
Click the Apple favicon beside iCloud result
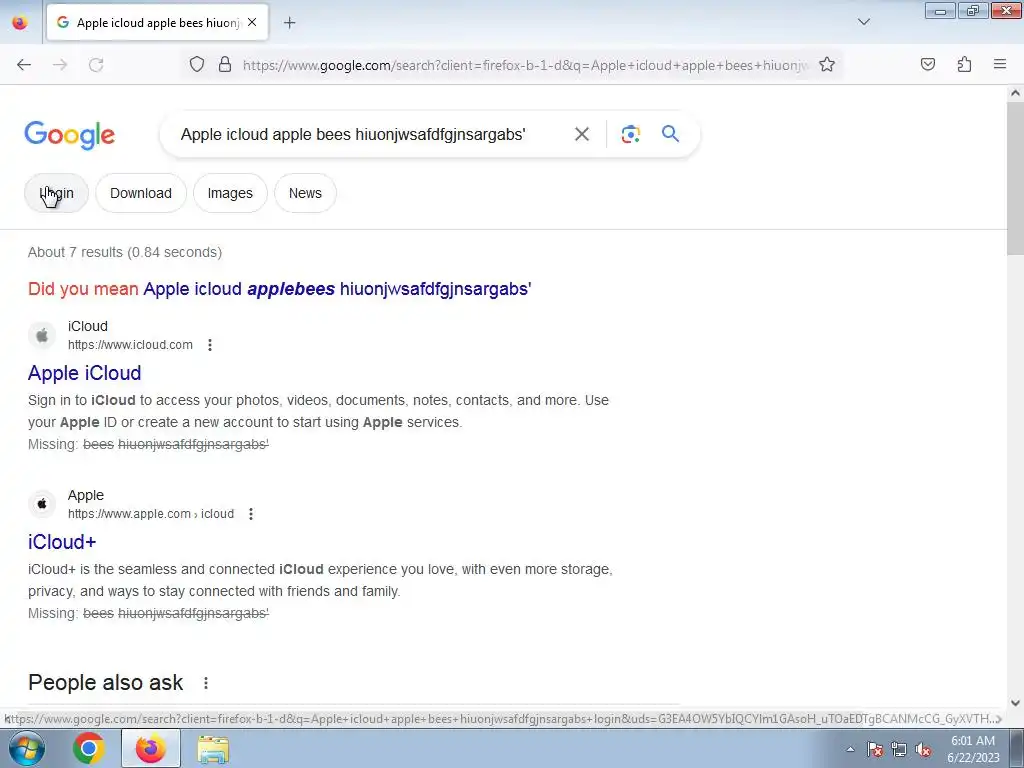pyautogui.click(x=42, y=336)
